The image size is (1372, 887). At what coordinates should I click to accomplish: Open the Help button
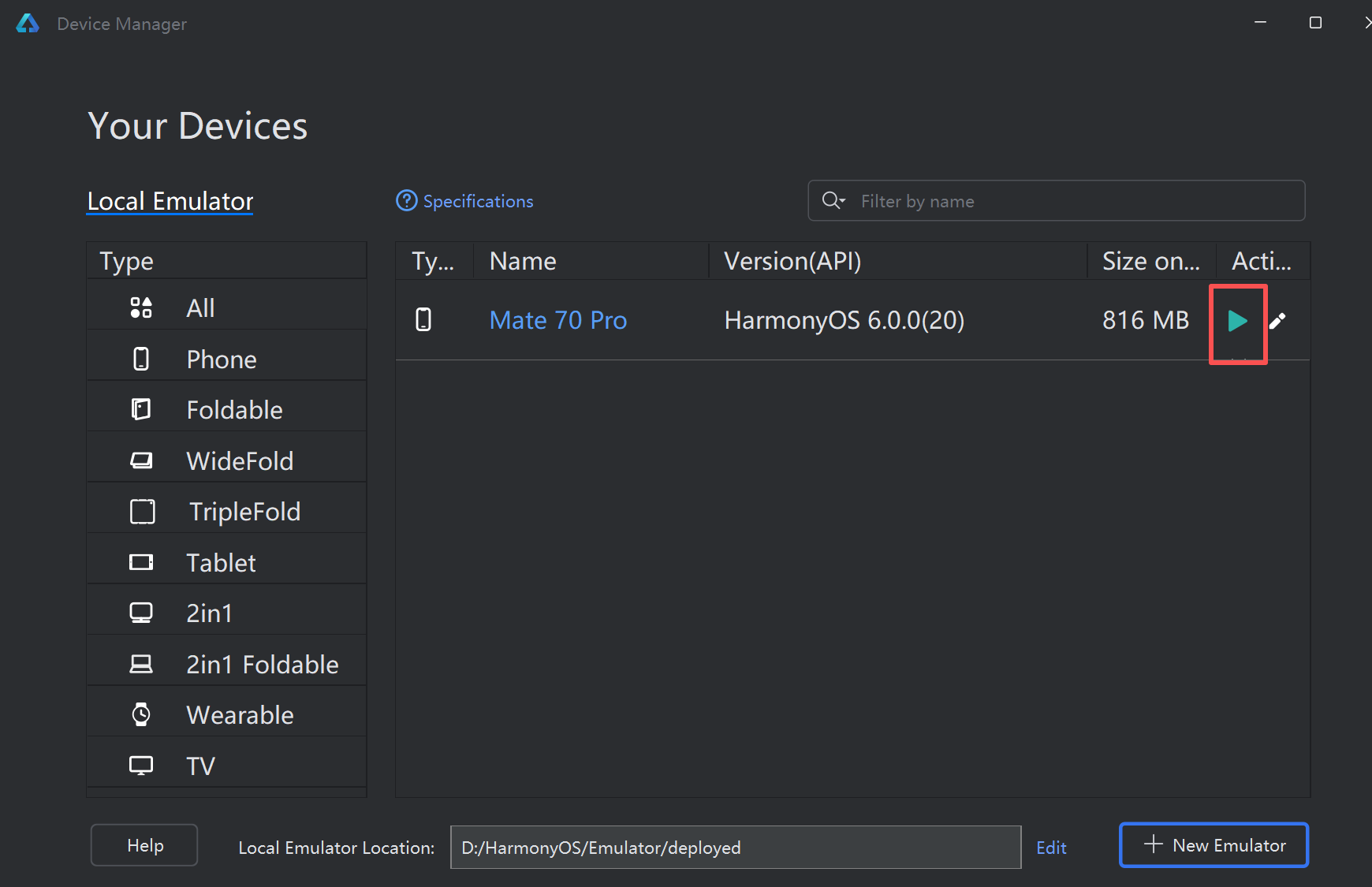[x=144, y=845]
